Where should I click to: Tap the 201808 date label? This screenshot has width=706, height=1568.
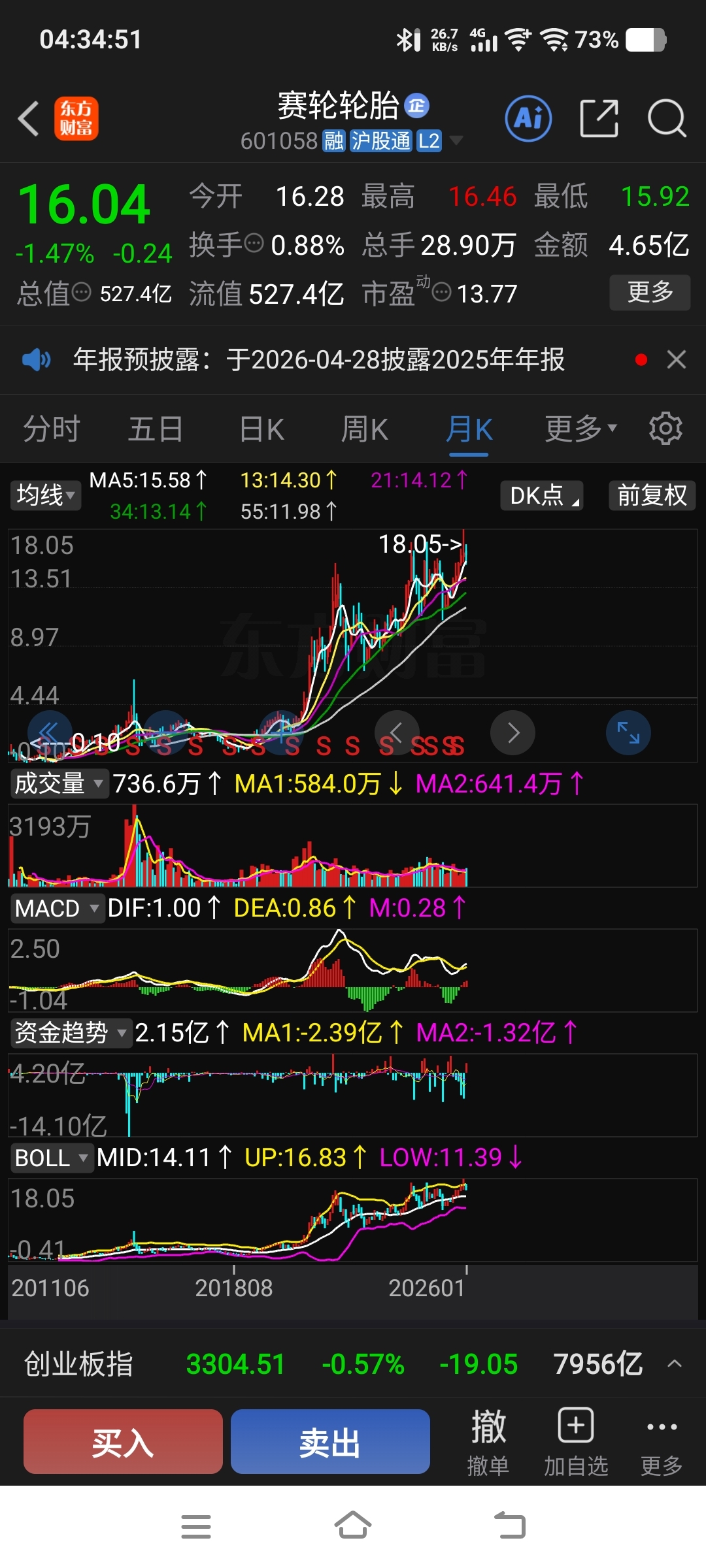click(233, 1288)
